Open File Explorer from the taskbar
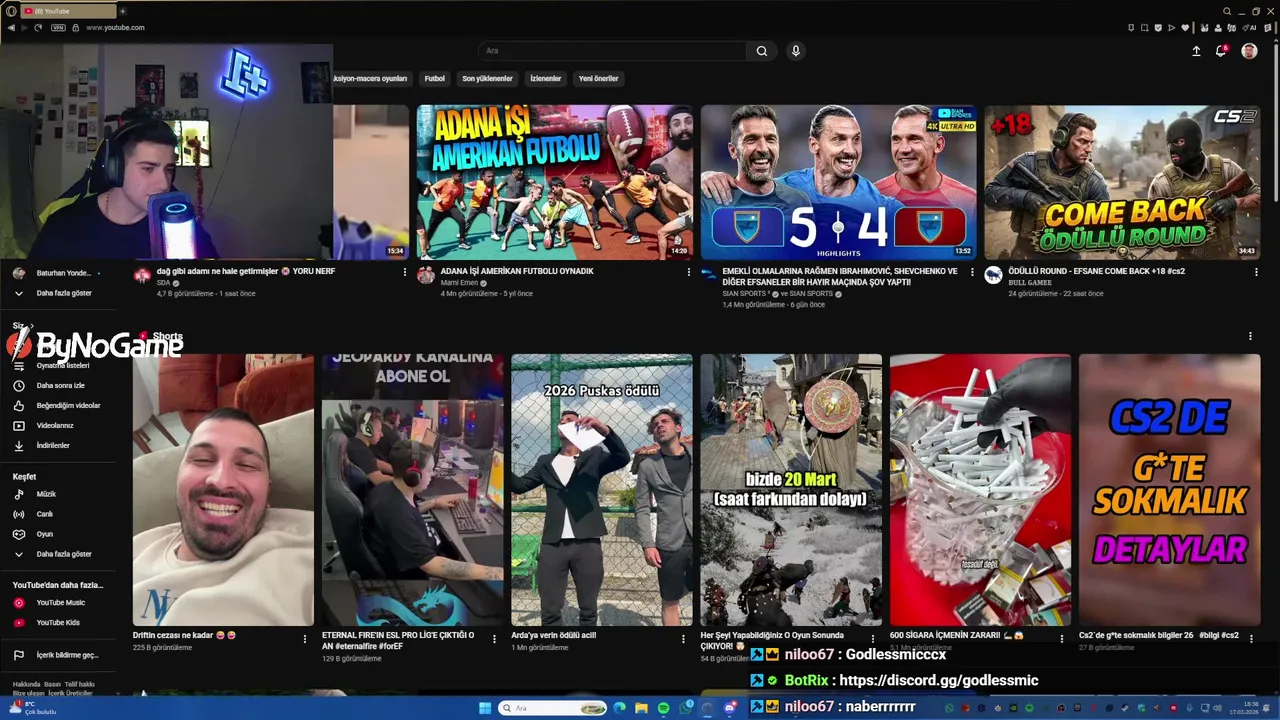This screenshot has width=1280, height=720. [641, 708]
